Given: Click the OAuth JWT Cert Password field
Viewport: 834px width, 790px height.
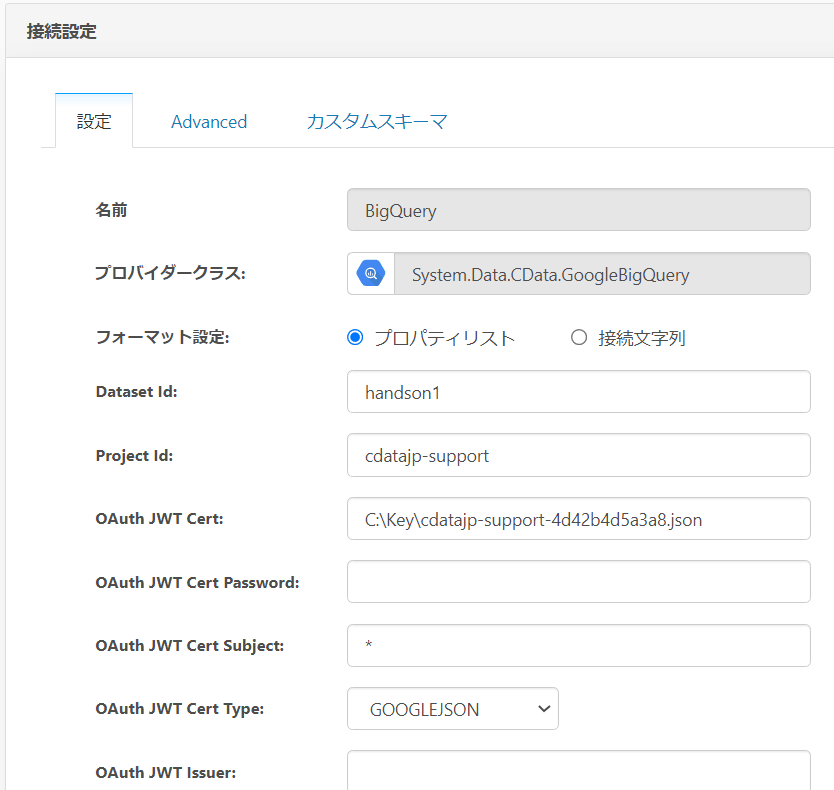Looking at the screenshot, I should (x=579, y=581).
